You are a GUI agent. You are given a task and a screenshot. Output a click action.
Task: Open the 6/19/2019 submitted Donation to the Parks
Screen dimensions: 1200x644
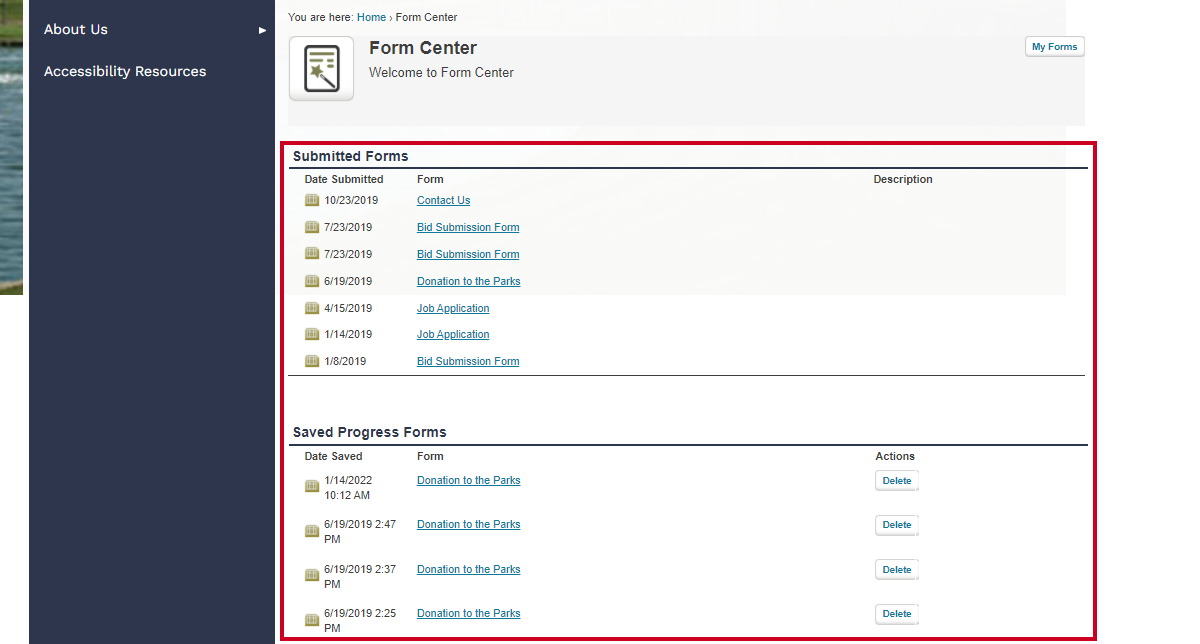pyautogui.click(x=468, y=281)
